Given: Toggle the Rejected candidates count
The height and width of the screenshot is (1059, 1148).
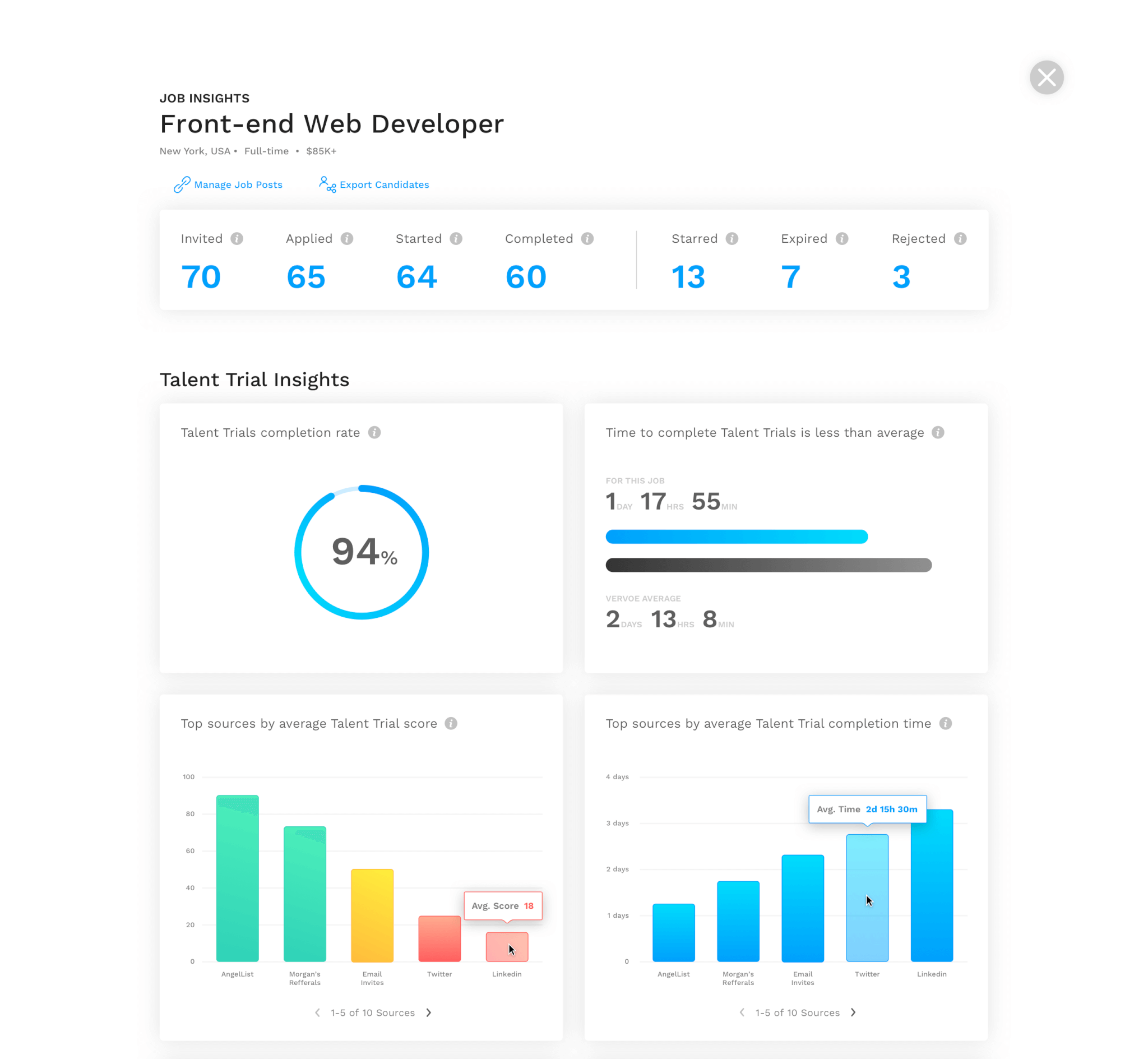Looking at the screenshot, I should [901, 275].
